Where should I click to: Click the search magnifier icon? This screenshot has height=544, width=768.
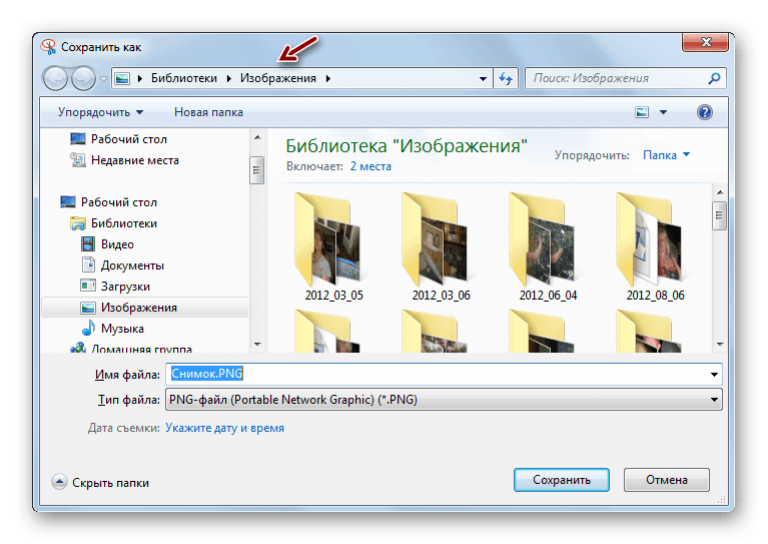pyautogui.click(x=714, y=78)
